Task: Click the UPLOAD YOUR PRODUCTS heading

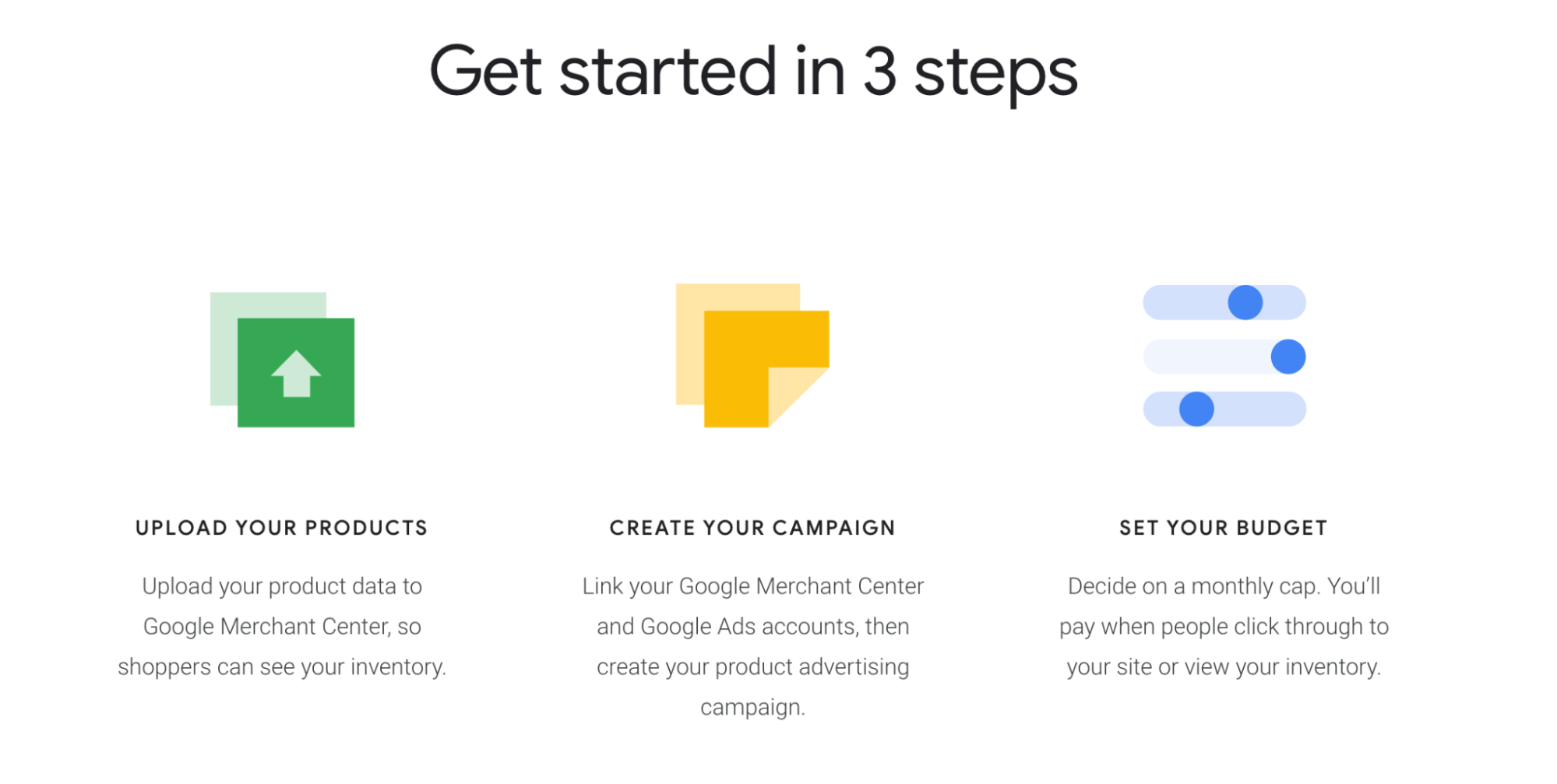Action: pos(282,528)
